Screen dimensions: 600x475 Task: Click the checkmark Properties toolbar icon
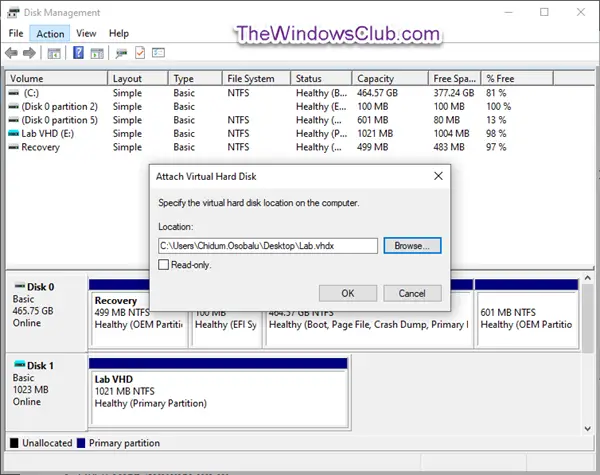pos(140,53)
